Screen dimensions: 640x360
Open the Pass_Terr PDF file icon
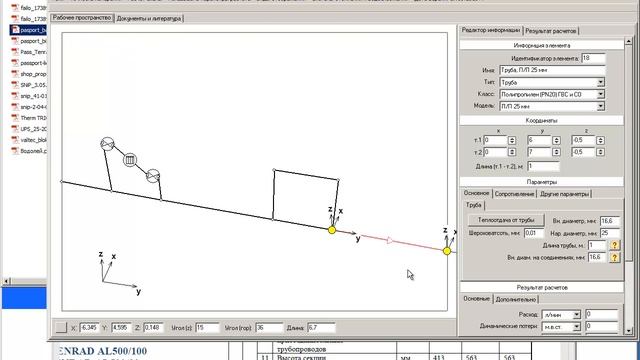coord(15,52)
